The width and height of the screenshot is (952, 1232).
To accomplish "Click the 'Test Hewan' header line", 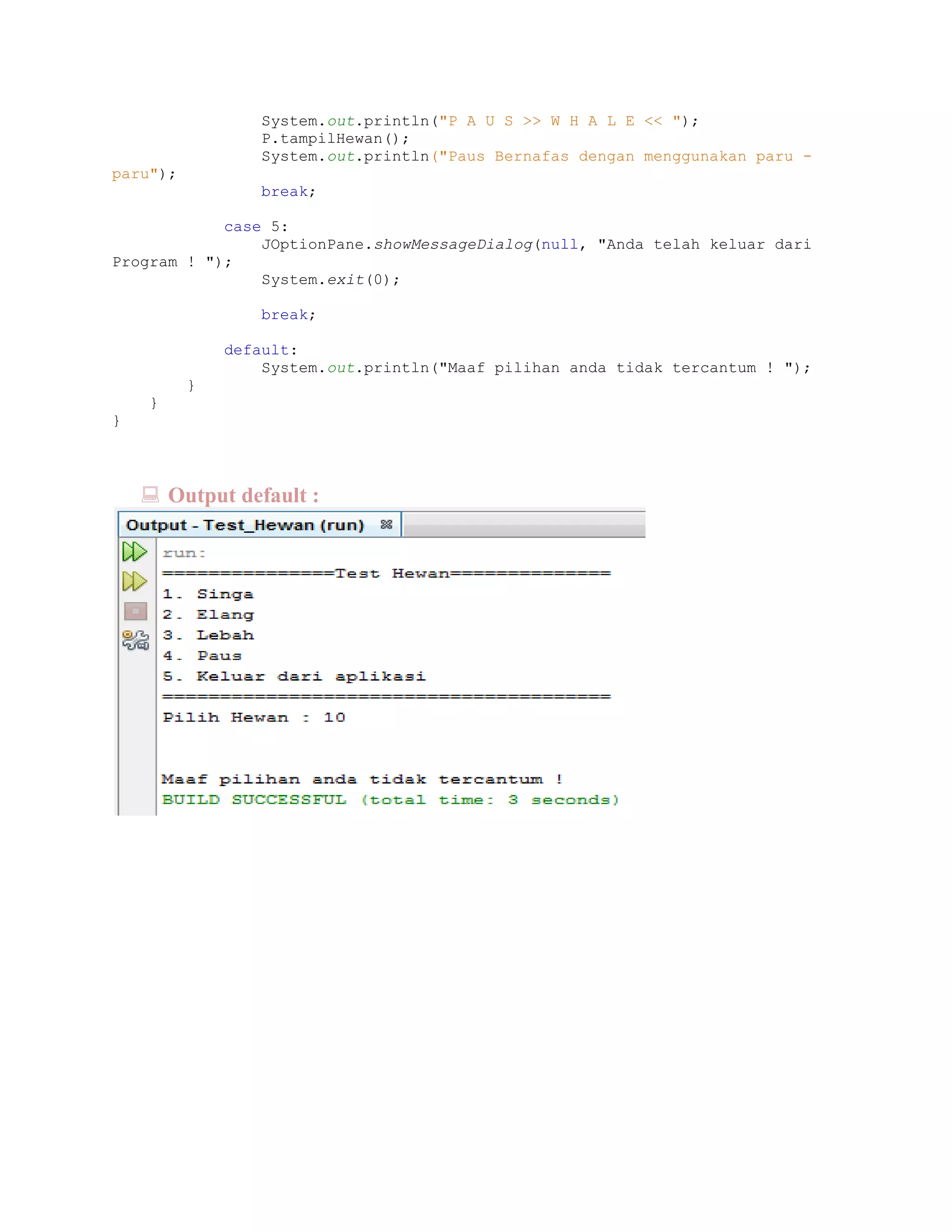I will tap(386, 574).
